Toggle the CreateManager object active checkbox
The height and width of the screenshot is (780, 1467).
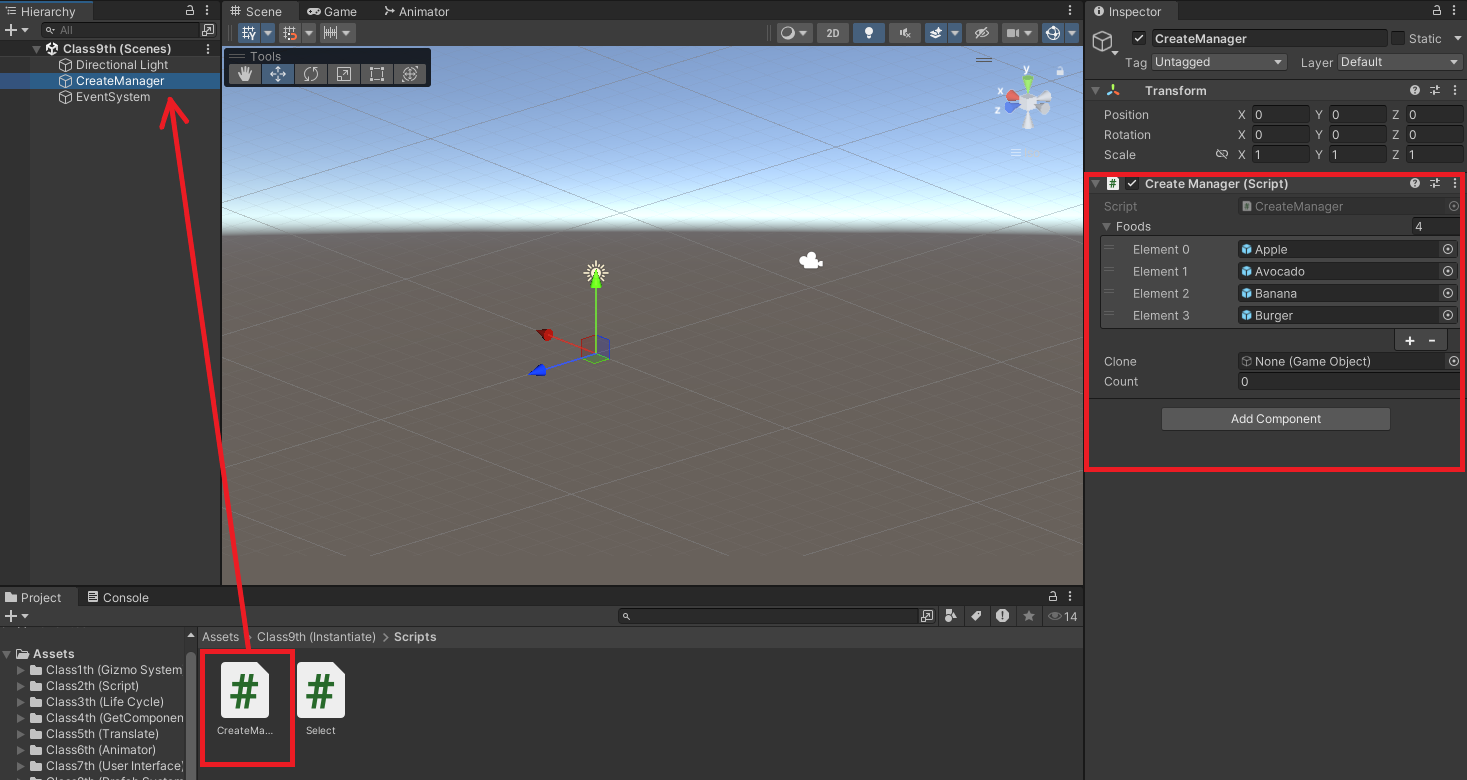tap(1138, 38)
